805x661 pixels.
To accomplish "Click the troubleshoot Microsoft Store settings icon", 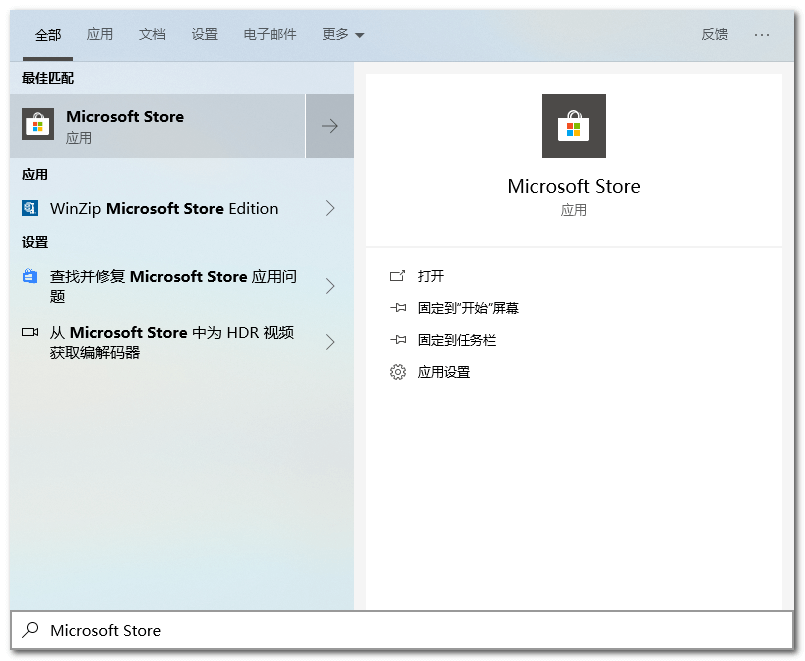I will click(x=30, y=277).
